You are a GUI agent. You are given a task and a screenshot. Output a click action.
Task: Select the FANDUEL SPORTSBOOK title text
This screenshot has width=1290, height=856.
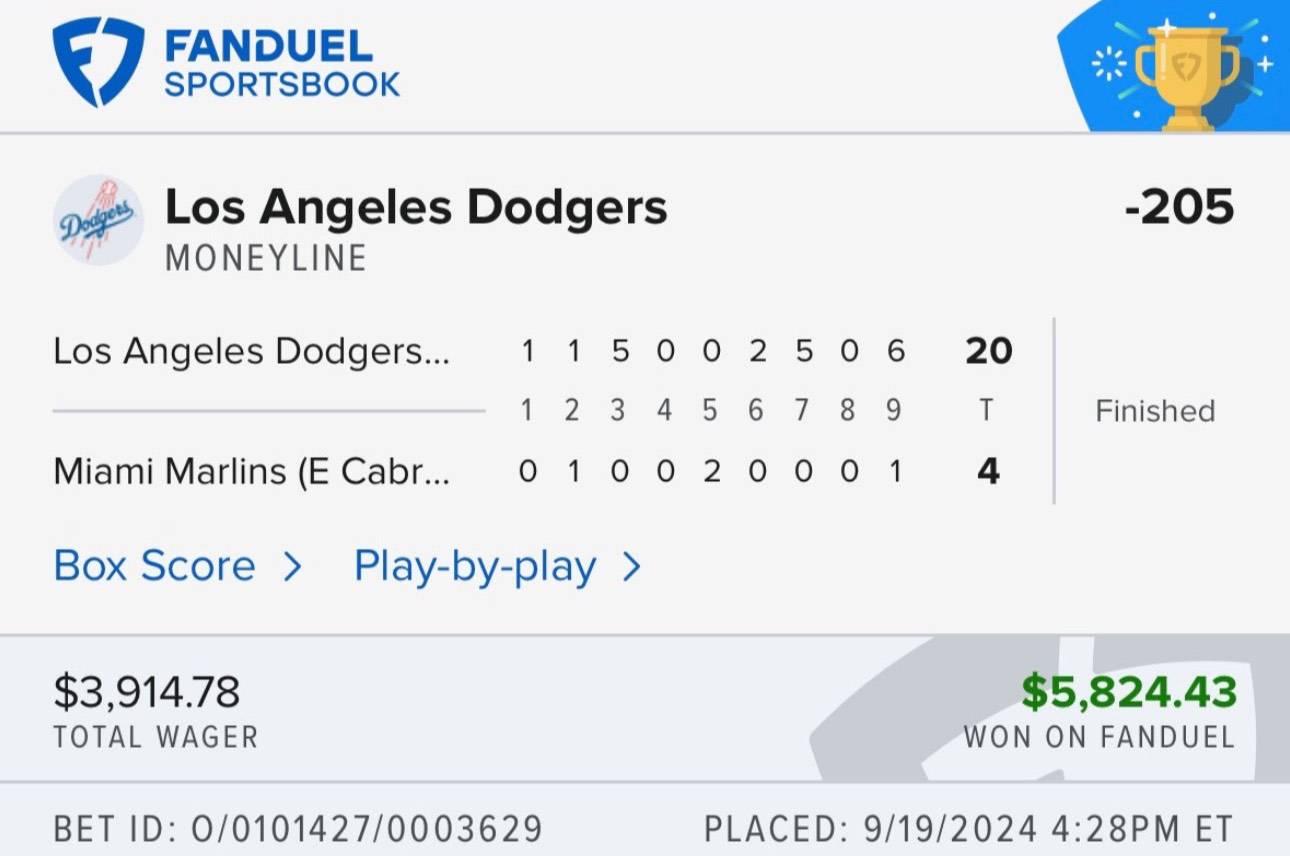click(282, 63)
